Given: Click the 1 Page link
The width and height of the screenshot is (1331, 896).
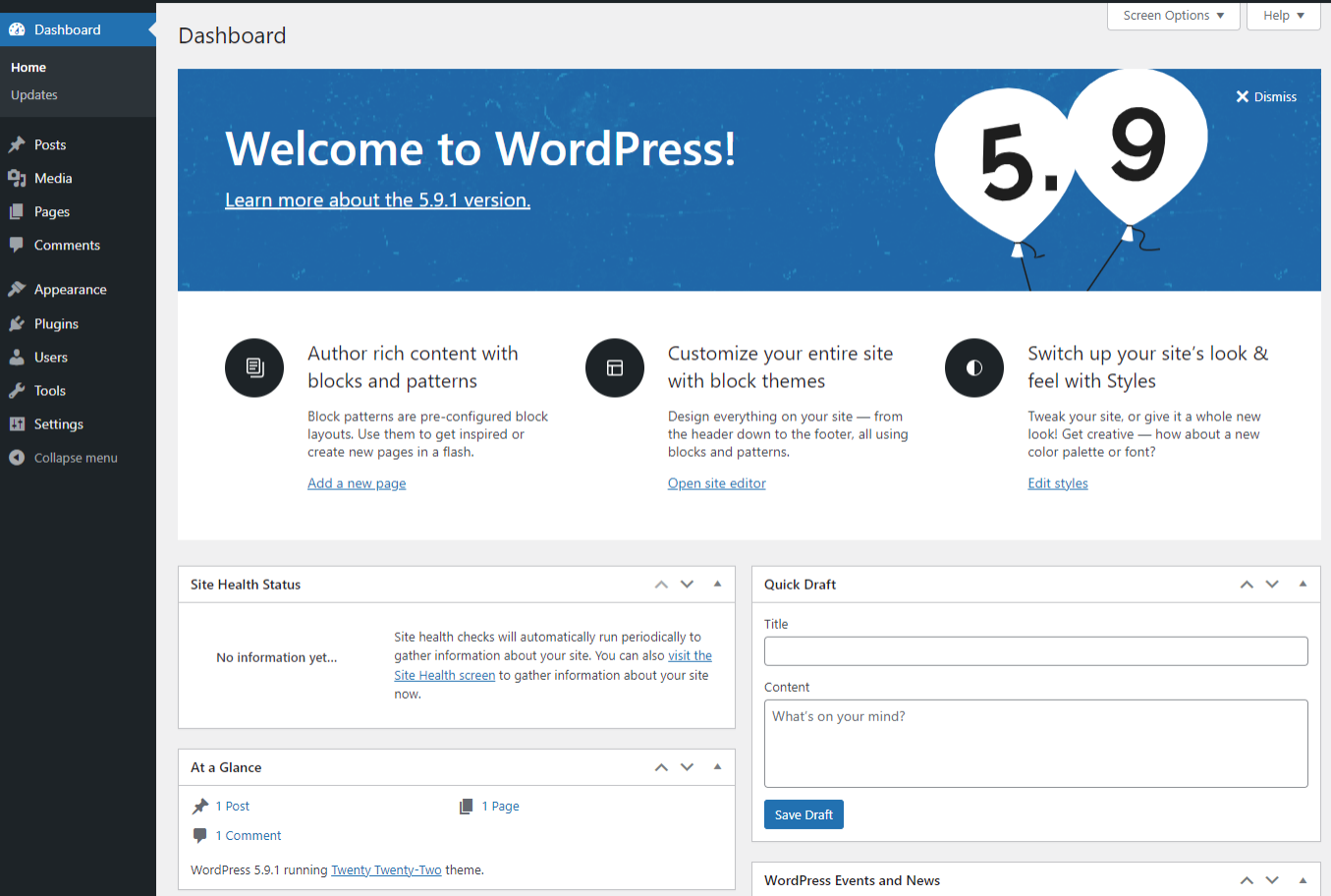Looking at the screenshot, I should pyautogui.click(x=501, y=806).
